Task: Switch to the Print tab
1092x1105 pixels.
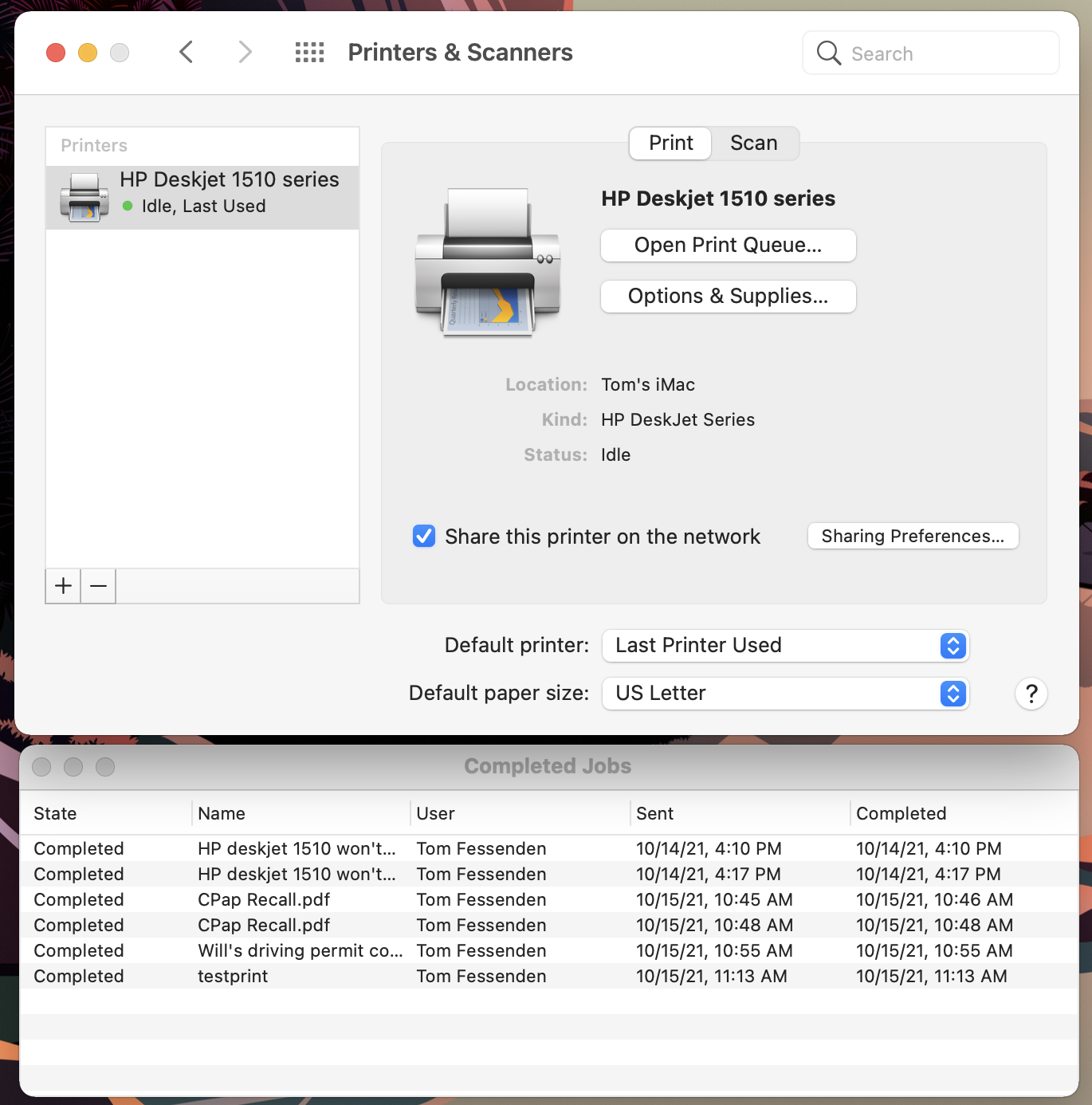Action: point(670,144)
